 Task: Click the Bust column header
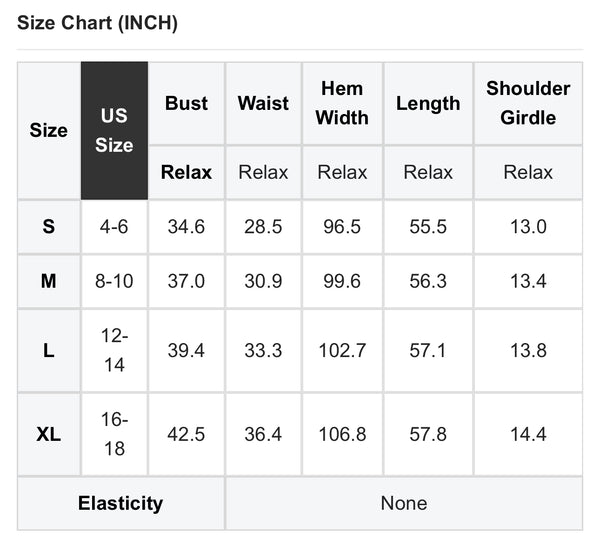click(x=187, y=103)
